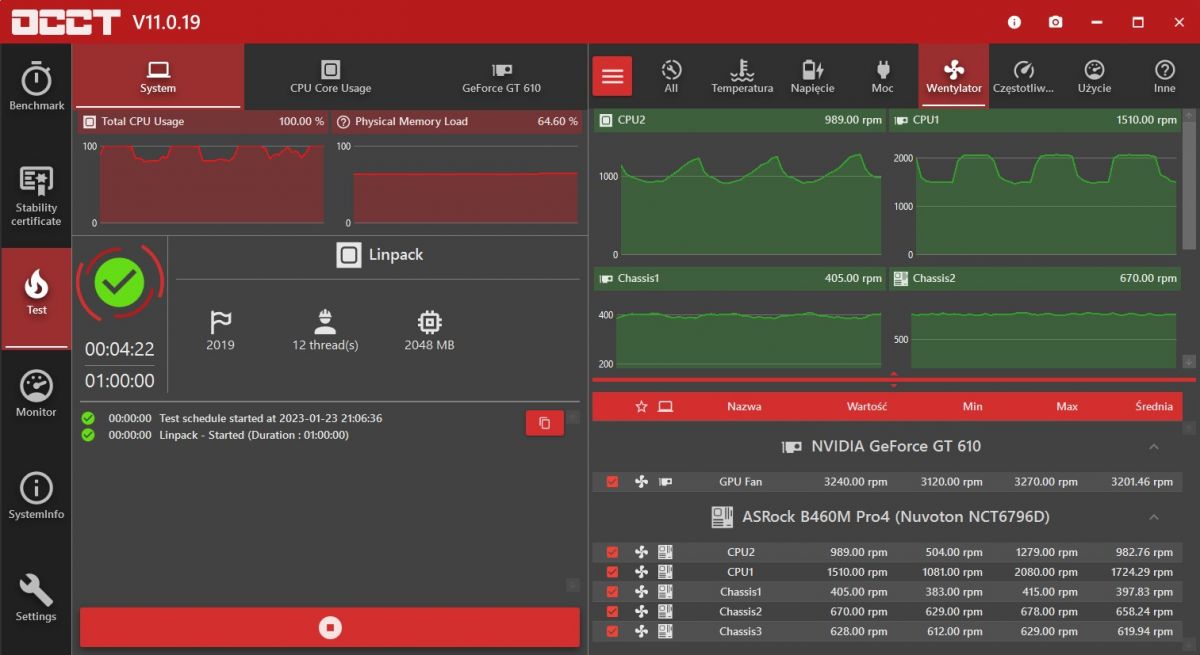
Task: Sort by the Wartość column header
Action: pyautogui.click(x=867, y=407)
